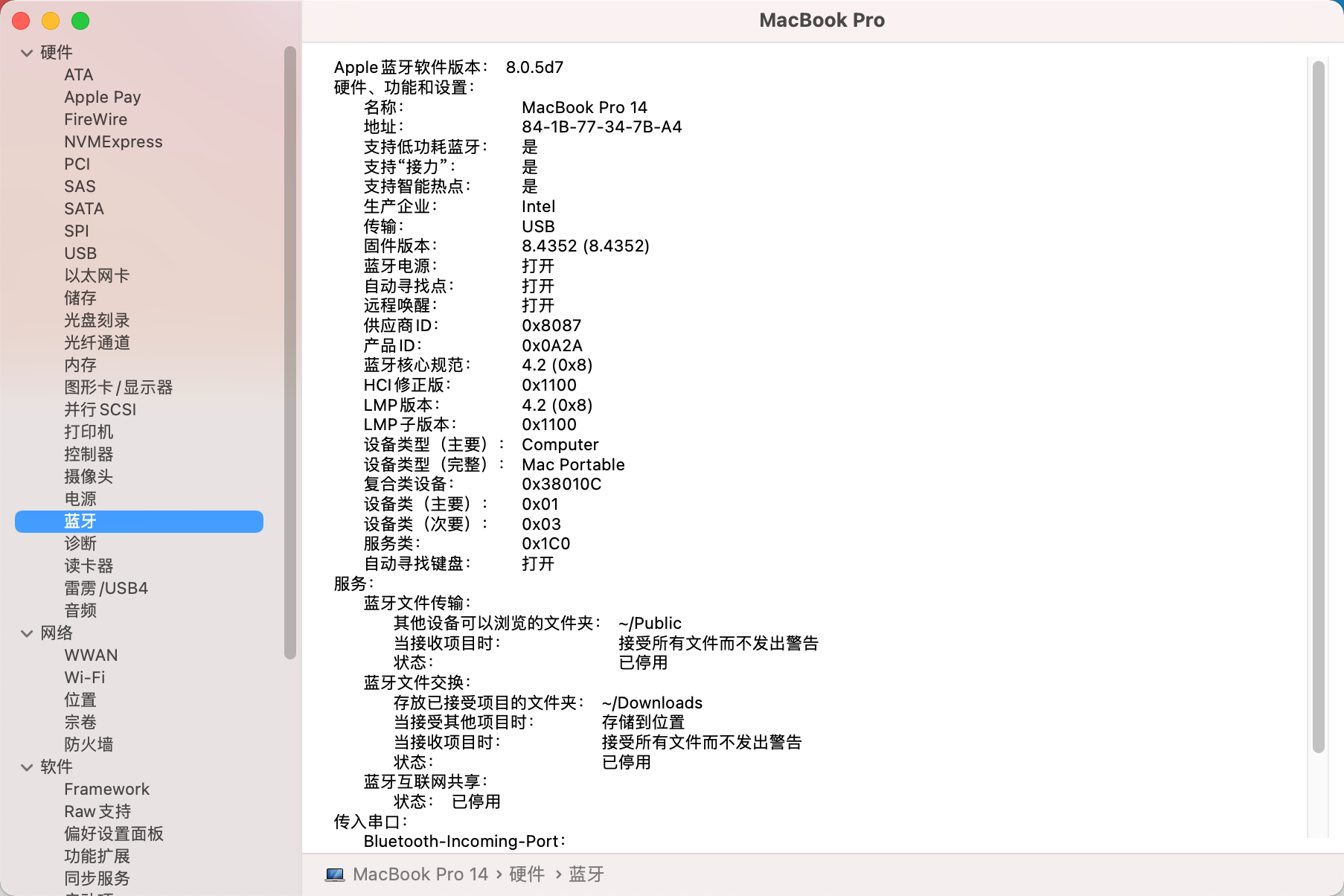1344x896 pixels.
Task: Click the details pane vertical scrollbar
Action: pos(1318,406)
